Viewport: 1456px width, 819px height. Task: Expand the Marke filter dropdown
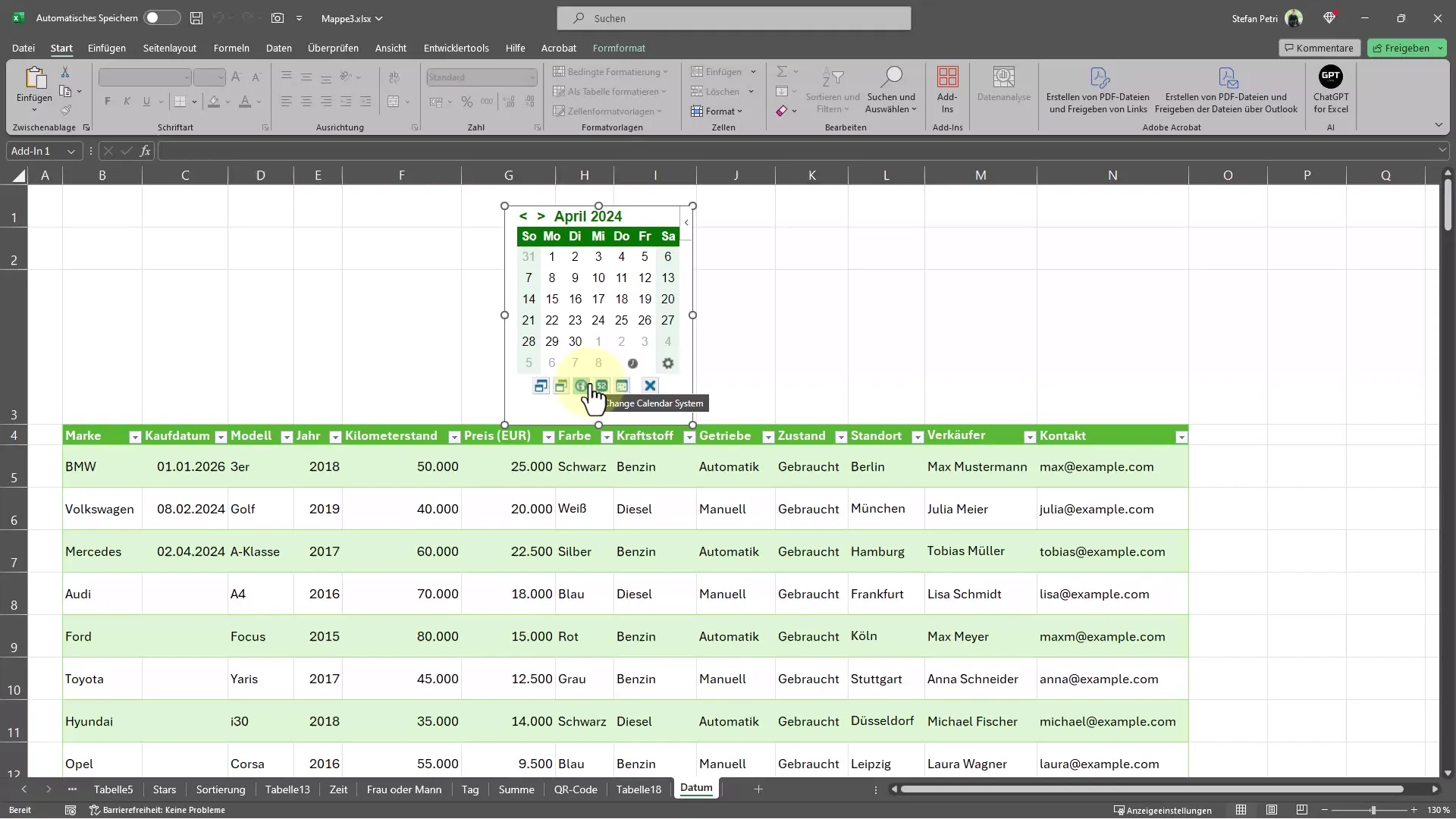point(134,436)
